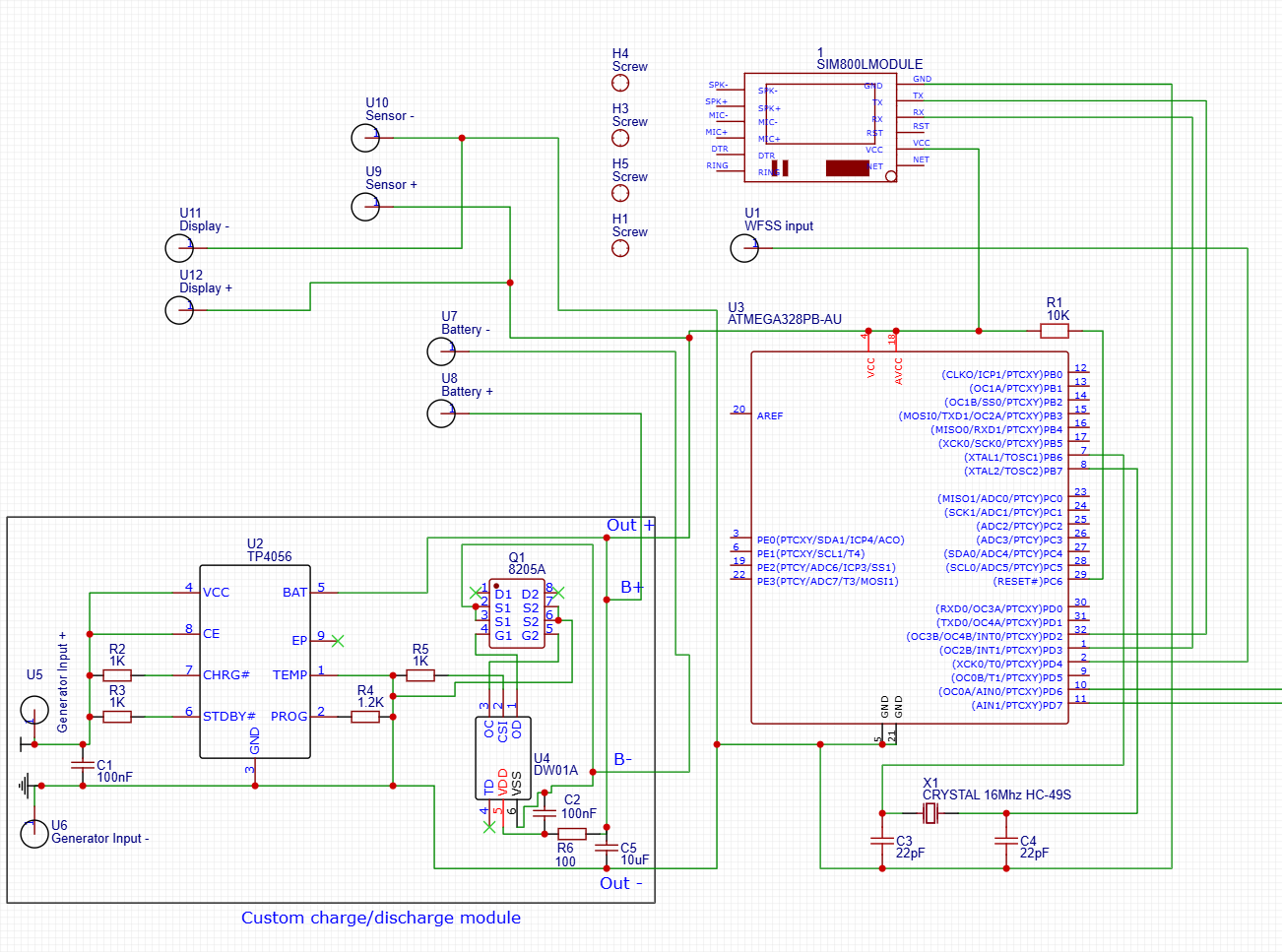Click the red AVCC pin label on ATMEGA
Viewport: 1282px width, 952px height.
coord(898,371)
